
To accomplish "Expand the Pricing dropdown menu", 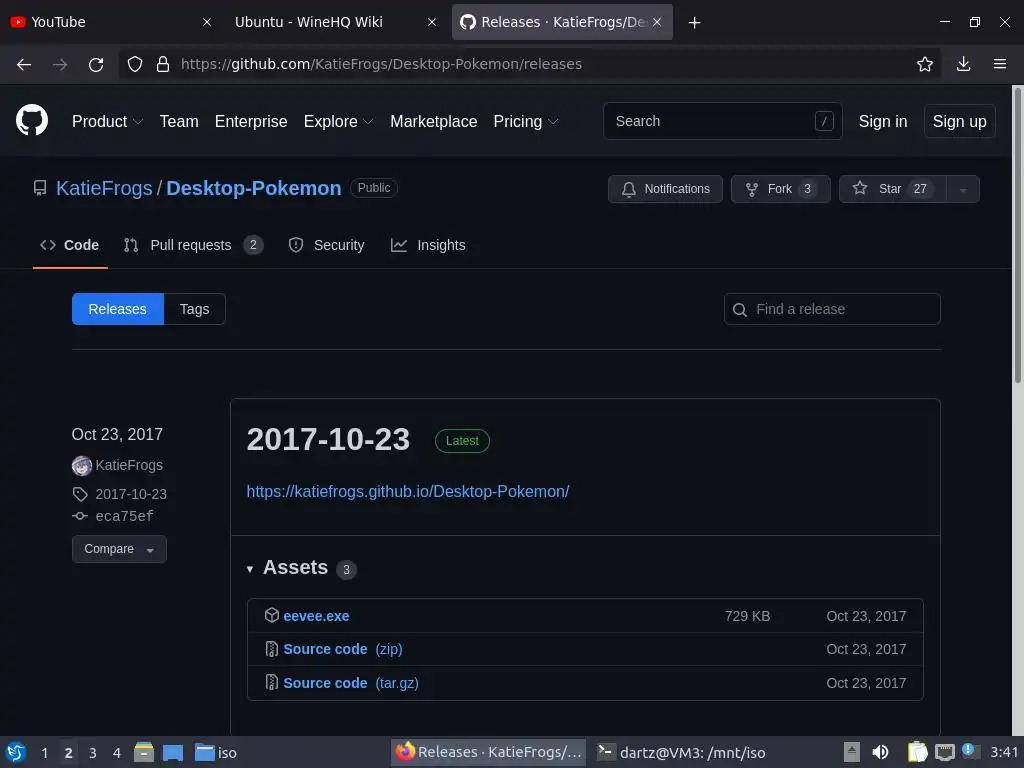I will coord(526,121).
